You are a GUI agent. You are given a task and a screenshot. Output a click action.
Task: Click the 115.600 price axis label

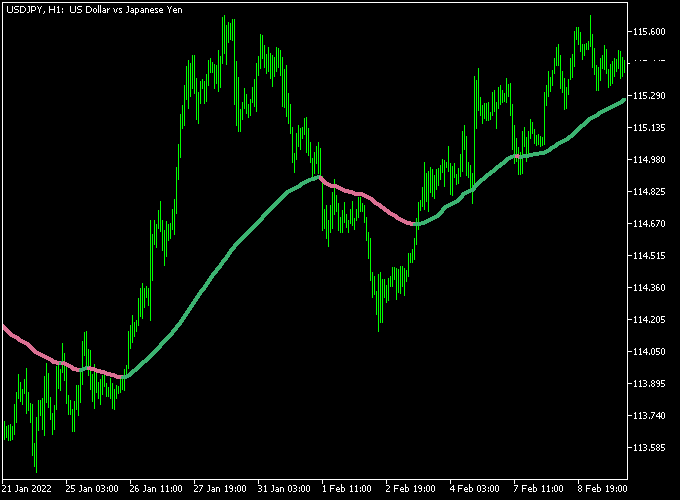point(651,32)
